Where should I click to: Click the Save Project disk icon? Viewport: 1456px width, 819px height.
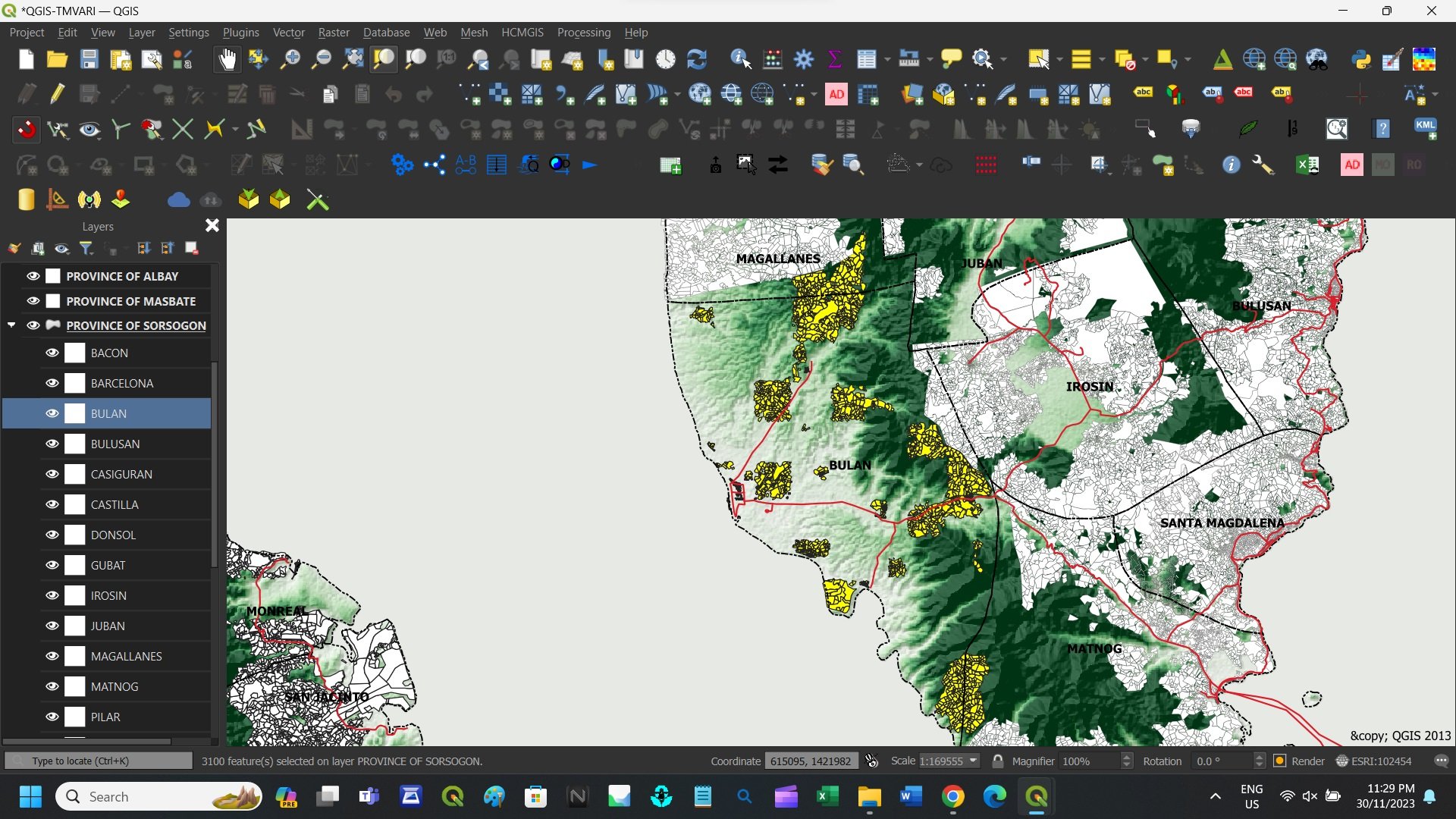(x=89, y=59)
